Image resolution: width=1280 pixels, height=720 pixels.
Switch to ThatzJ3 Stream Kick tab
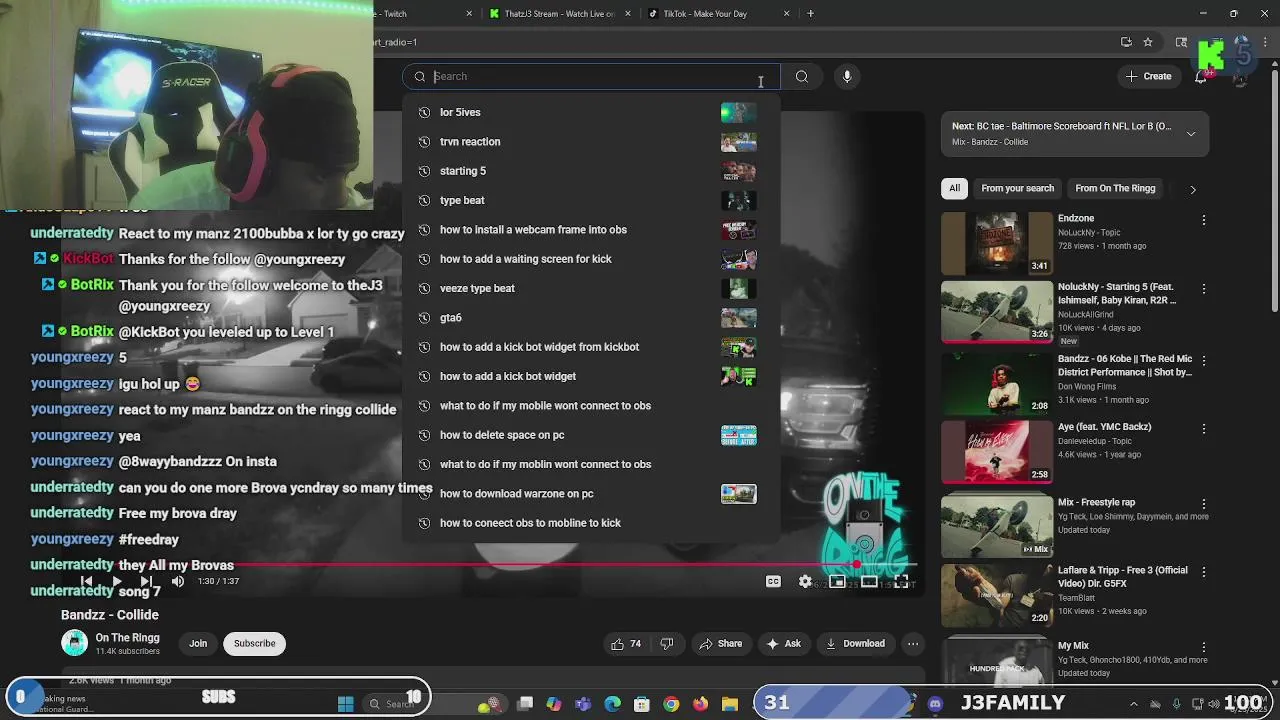coord(560,14)
